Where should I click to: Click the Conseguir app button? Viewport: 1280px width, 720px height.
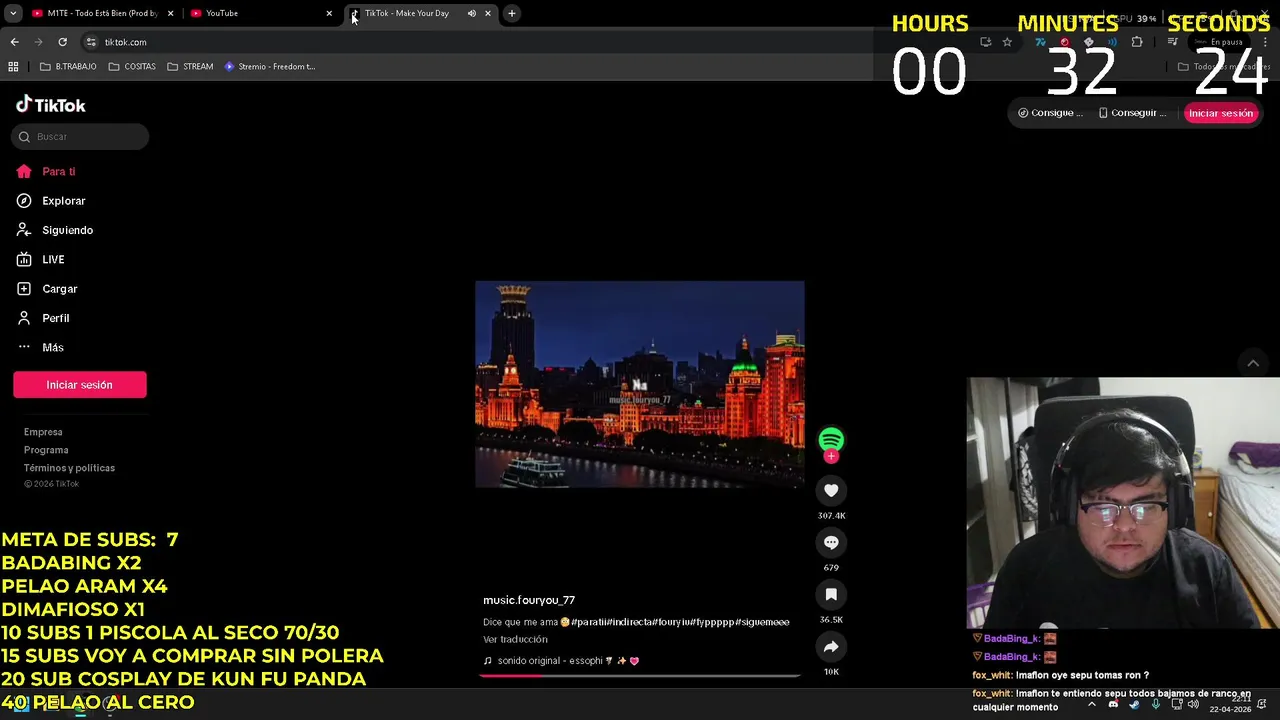1132,113
